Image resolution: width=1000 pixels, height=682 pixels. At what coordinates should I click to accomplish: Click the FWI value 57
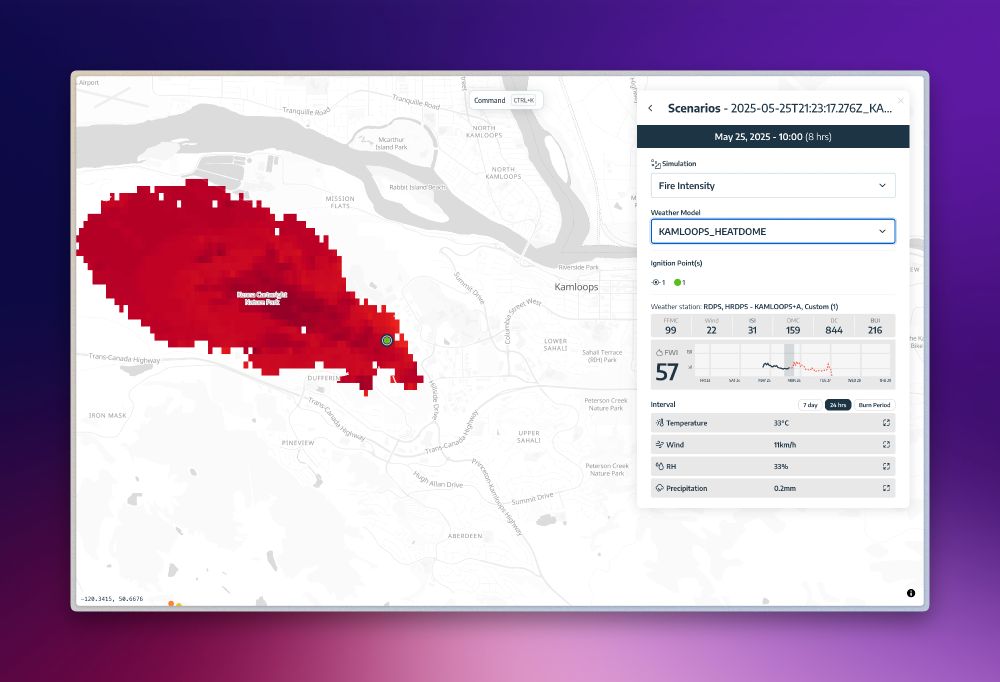(x=667, y=372)
